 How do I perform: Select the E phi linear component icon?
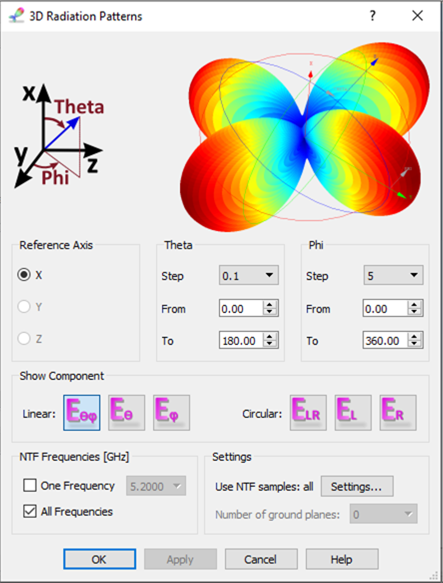171,413
